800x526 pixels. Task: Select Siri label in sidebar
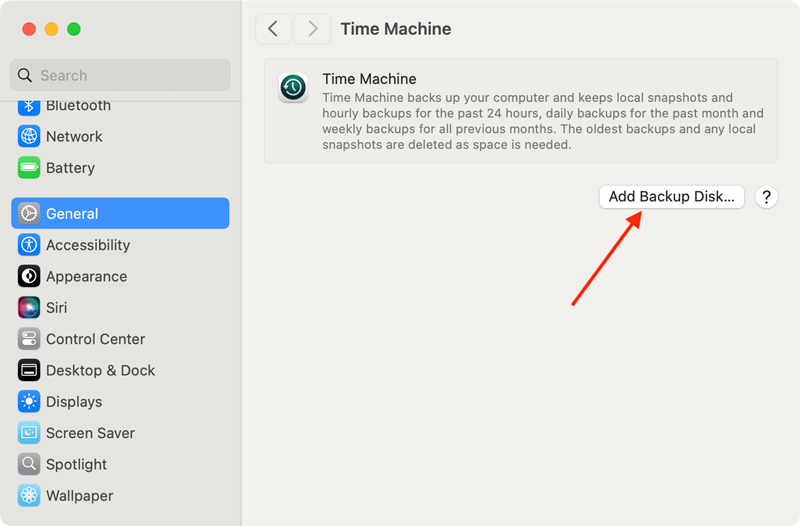click(x=57, y=308)
